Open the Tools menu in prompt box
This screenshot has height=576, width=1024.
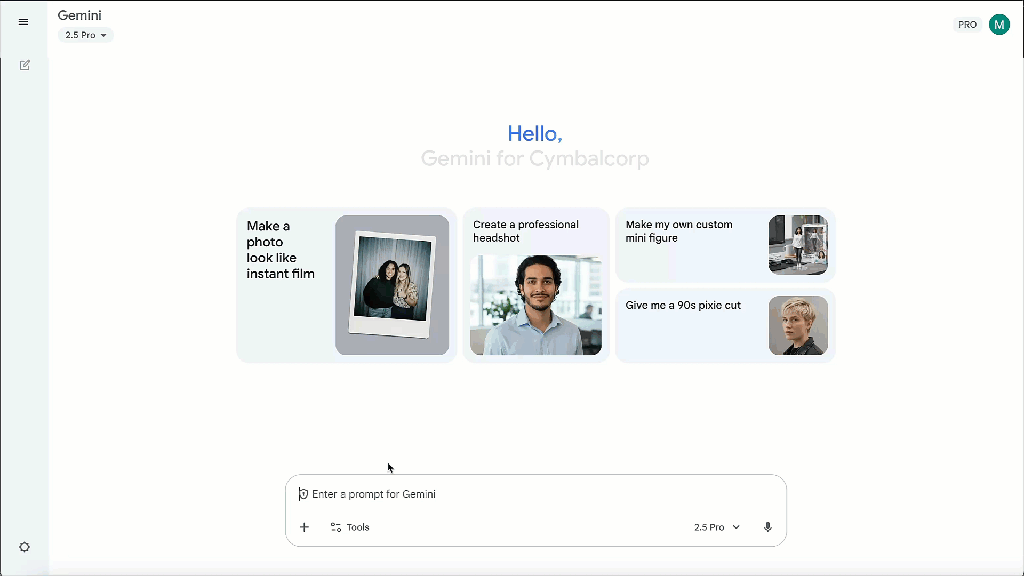click(350, 527)
